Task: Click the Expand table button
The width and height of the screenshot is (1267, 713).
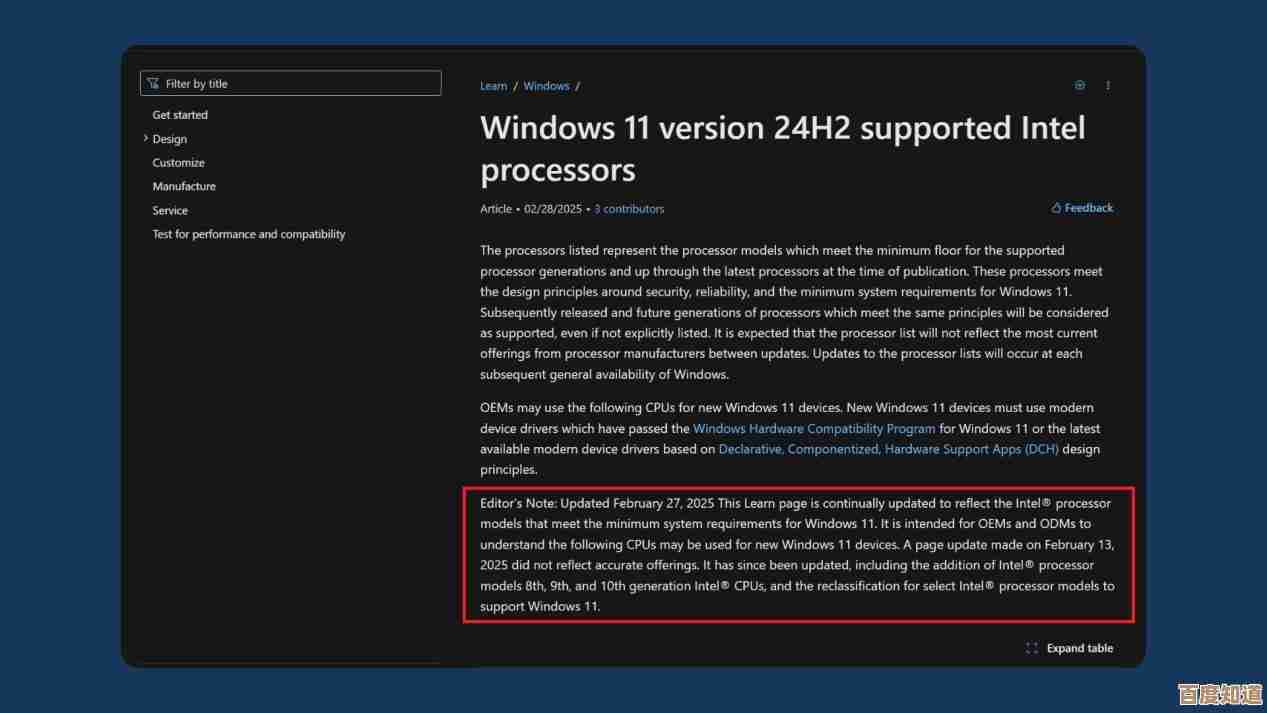Action: tap(1080, 648)
